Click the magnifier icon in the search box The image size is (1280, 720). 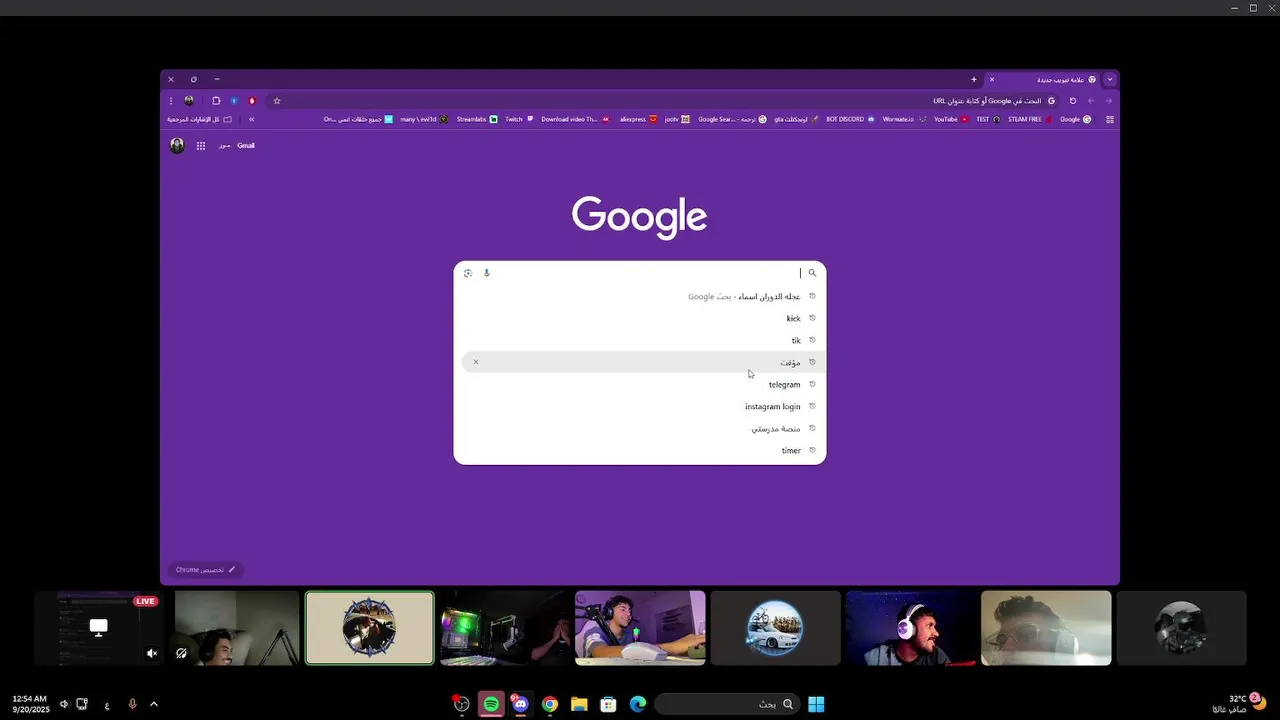pos(812,273)
